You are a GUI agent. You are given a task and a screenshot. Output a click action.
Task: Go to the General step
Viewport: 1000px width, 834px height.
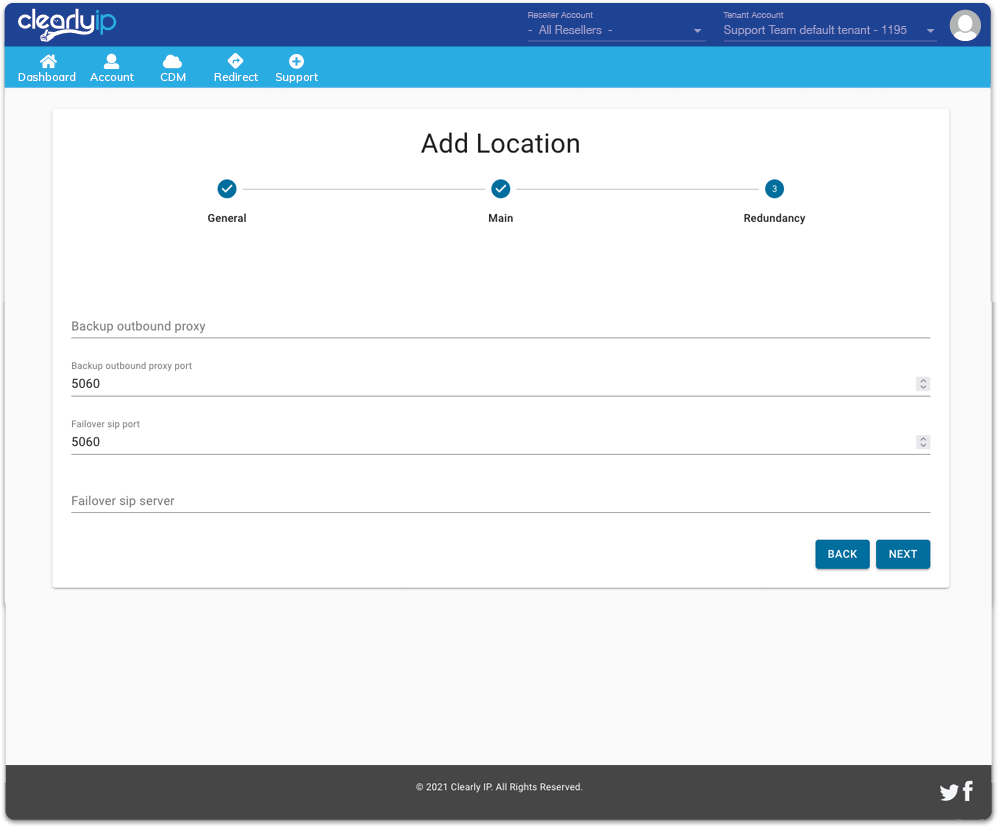pyautogui.click(x=227, y=189)
